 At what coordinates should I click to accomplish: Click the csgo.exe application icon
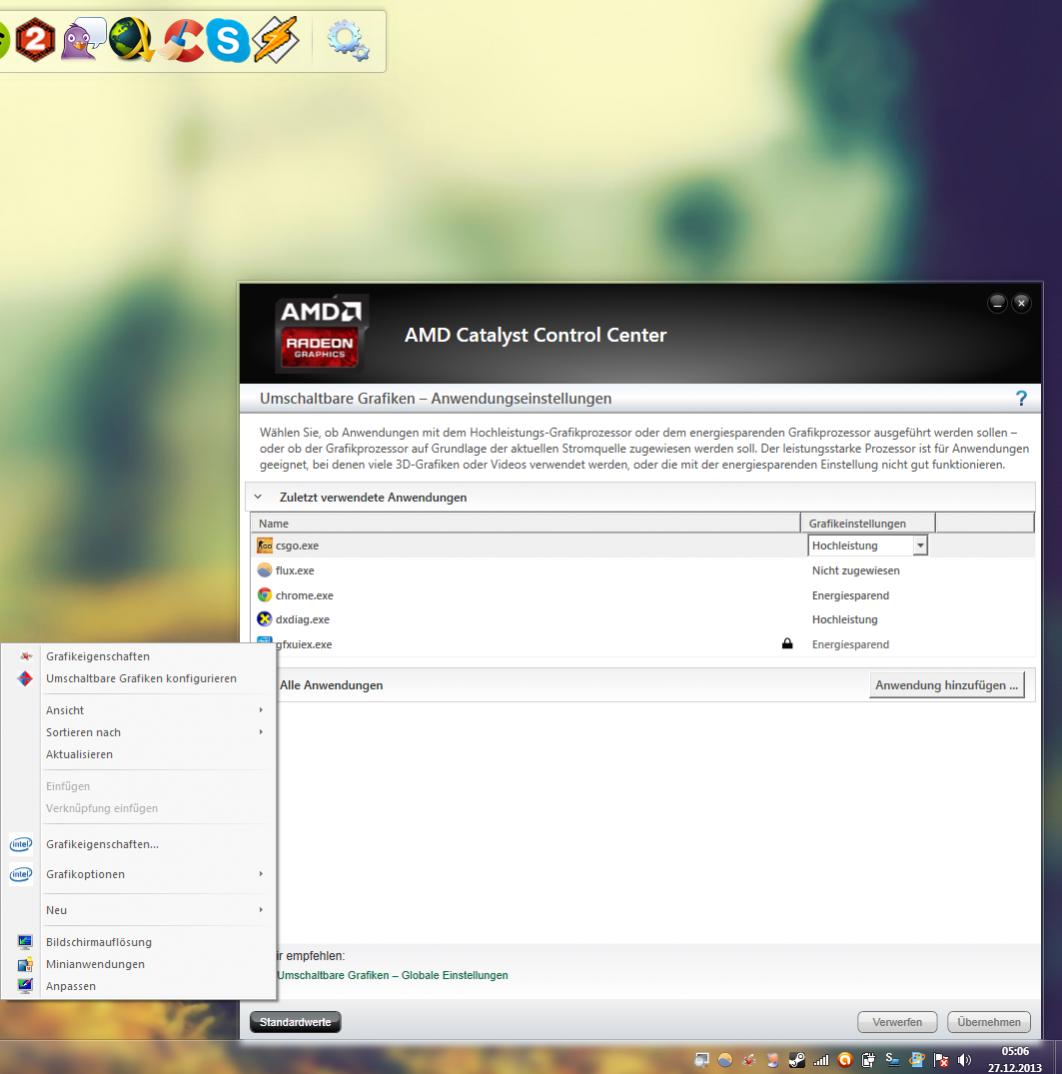pos(264,545)
